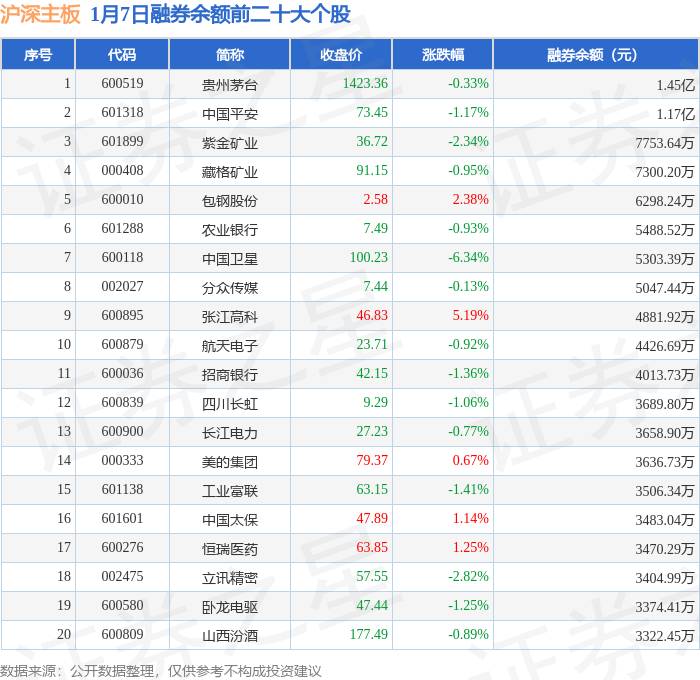Select stock name 农业银行
Viewport: 700px width, 680px height.
pyautogui.click(x=229, y=229)
